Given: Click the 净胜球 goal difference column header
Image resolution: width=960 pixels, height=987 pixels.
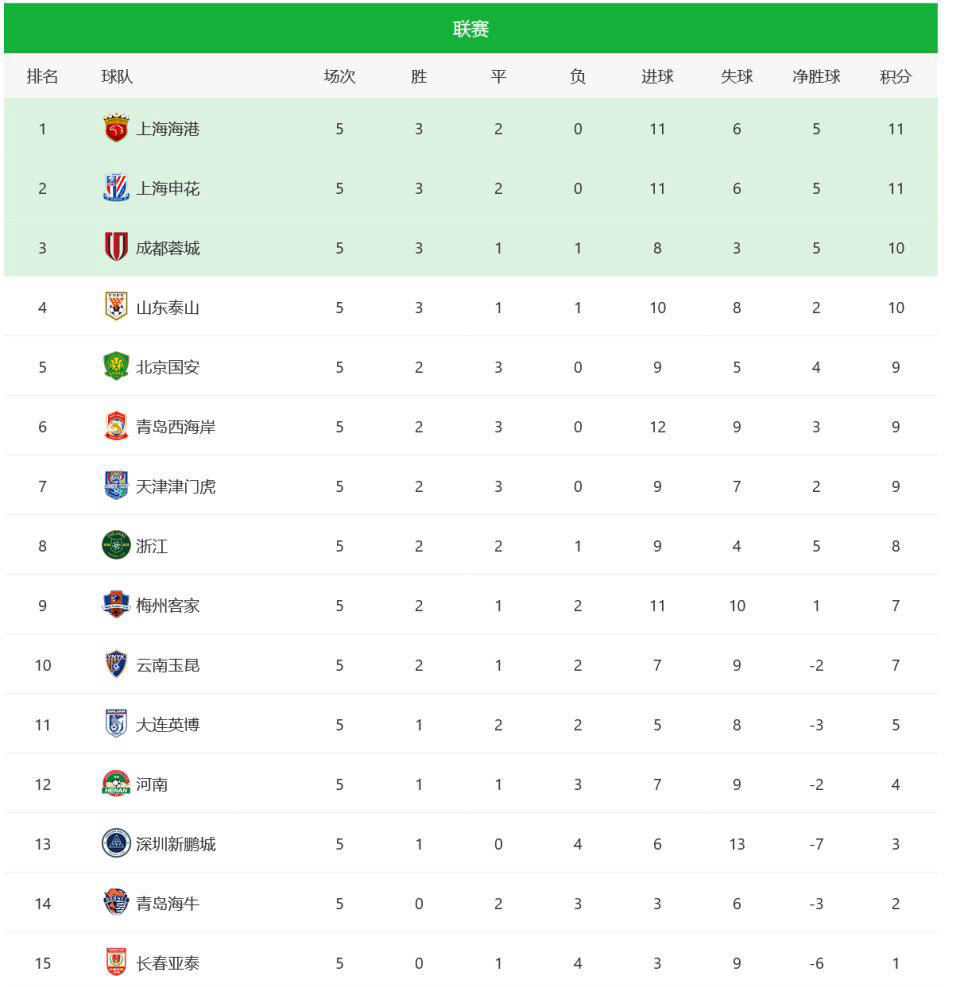Looking at the screenshot, I should (x=816, y=76).
